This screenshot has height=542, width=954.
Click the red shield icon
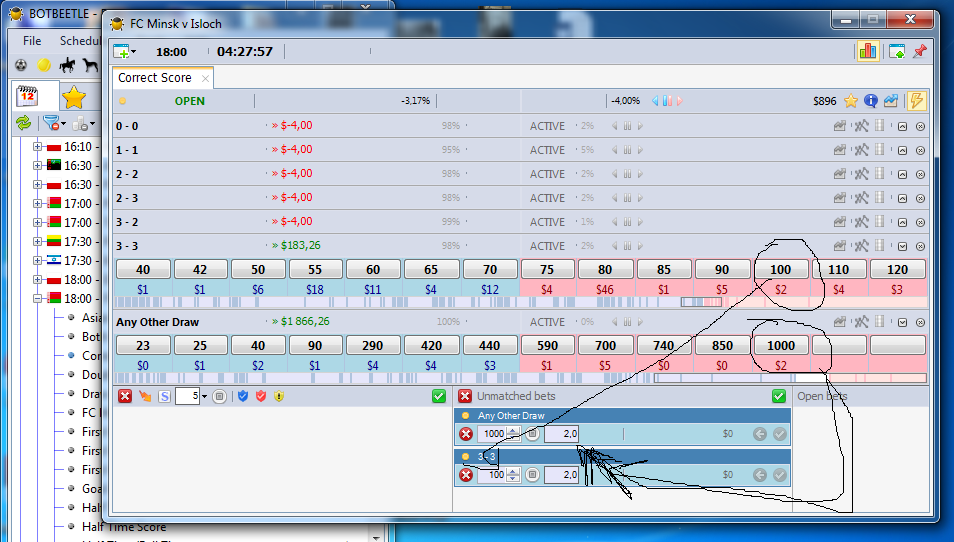(261, 397)
